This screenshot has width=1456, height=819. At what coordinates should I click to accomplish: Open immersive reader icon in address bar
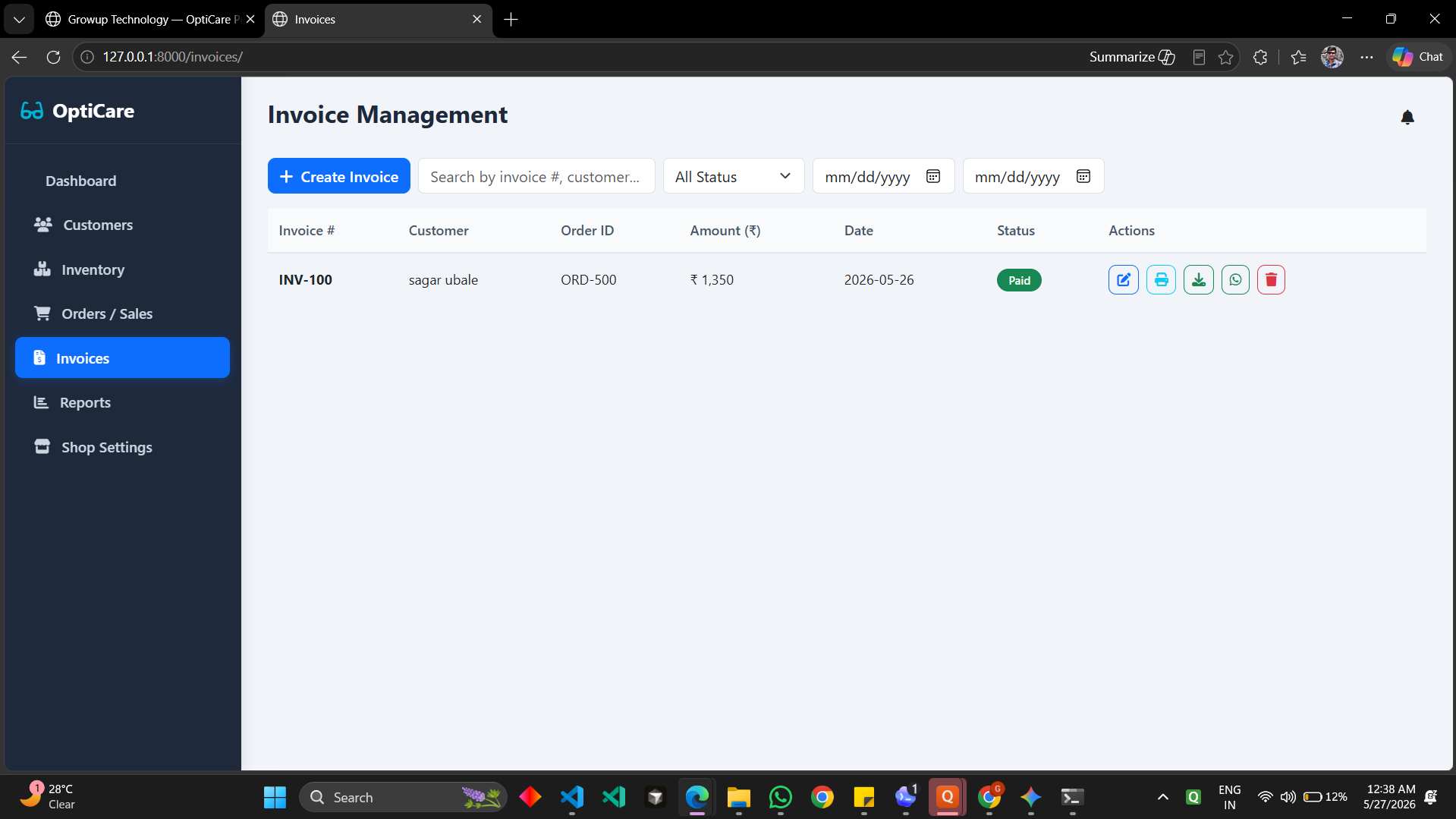[x=1199, y=57]
